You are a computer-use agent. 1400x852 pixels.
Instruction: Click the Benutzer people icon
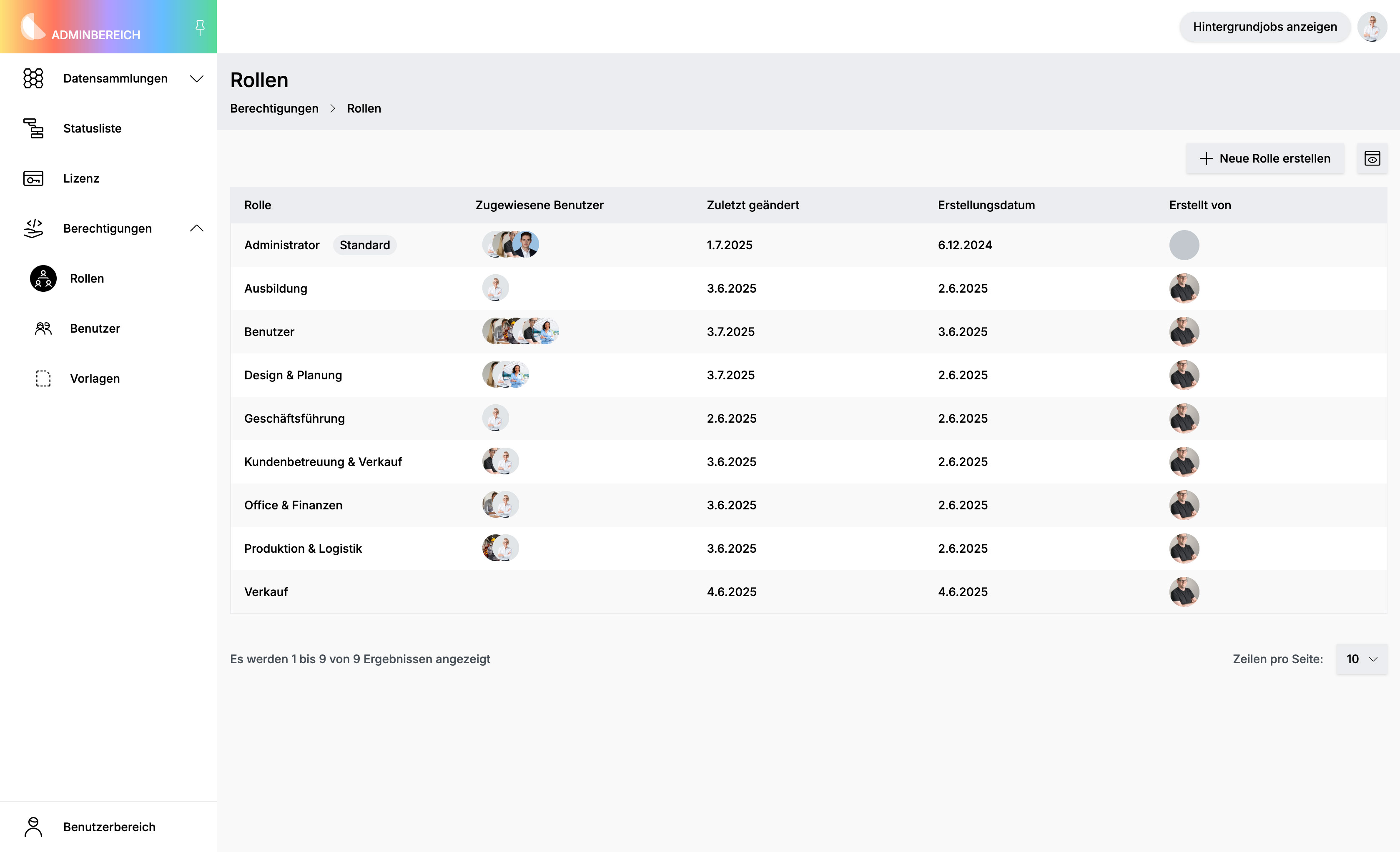click(43, 328)
